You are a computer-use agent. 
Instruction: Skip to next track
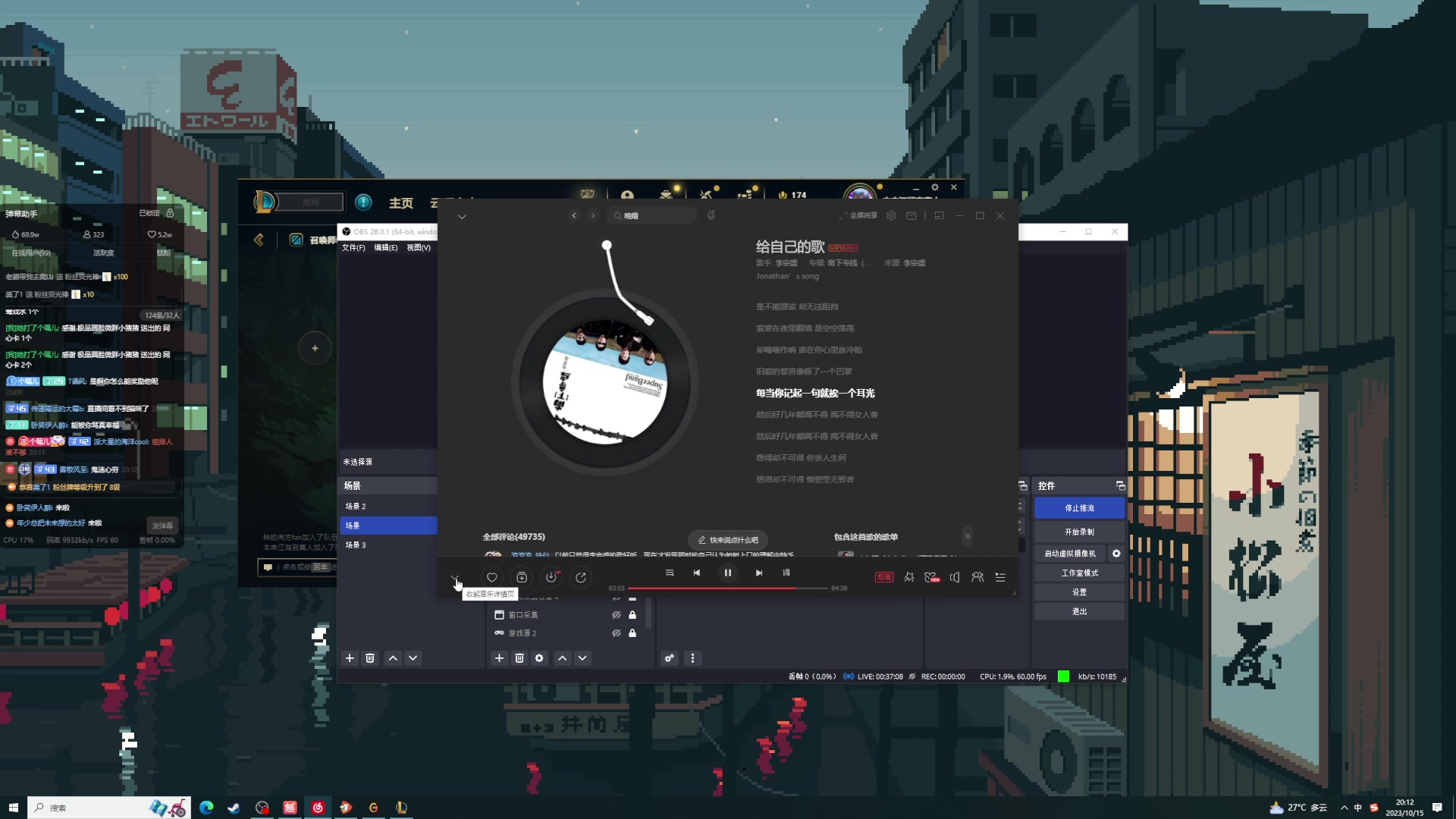(759, 573)
